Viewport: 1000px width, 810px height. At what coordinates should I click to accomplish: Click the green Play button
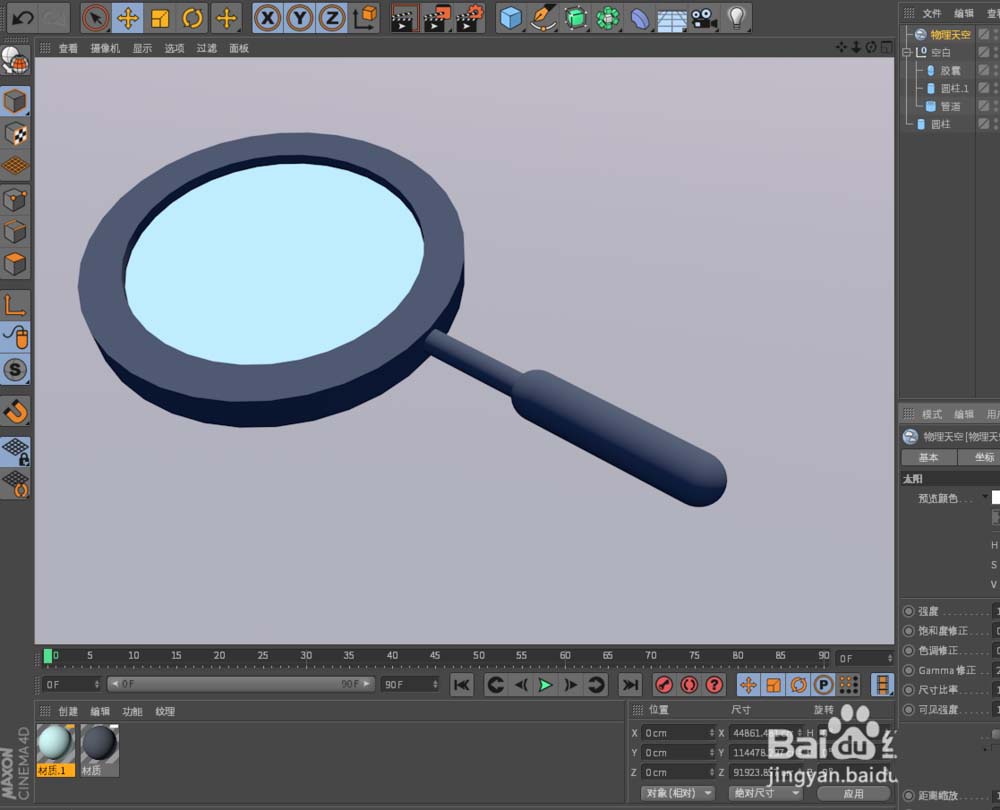pyautogui.click(x=545, y=684)
